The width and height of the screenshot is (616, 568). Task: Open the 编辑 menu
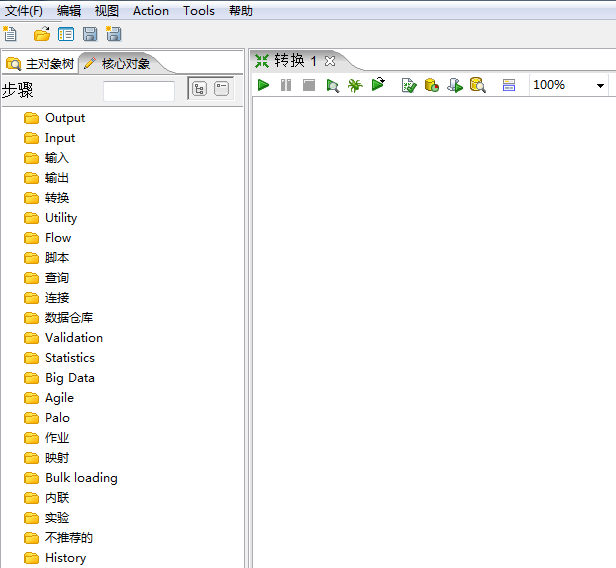pos(69,11)
